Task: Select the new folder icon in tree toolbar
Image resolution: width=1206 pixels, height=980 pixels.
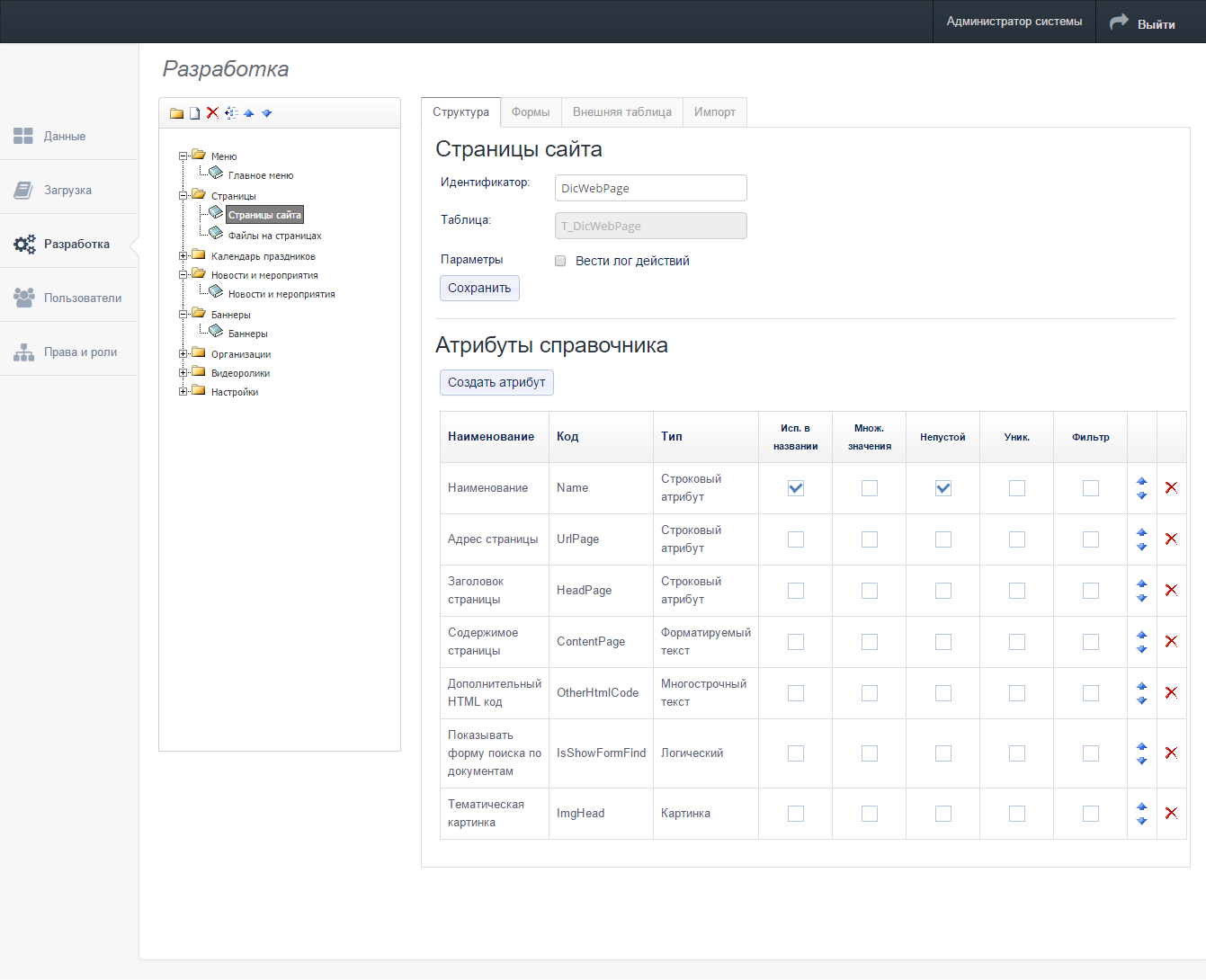Action: (x=177, y=113)
